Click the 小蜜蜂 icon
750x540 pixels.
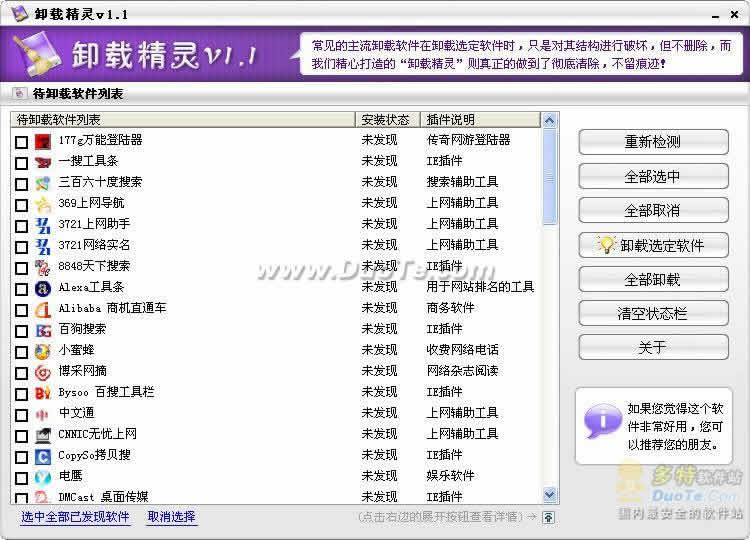click(x=43, y=352)
